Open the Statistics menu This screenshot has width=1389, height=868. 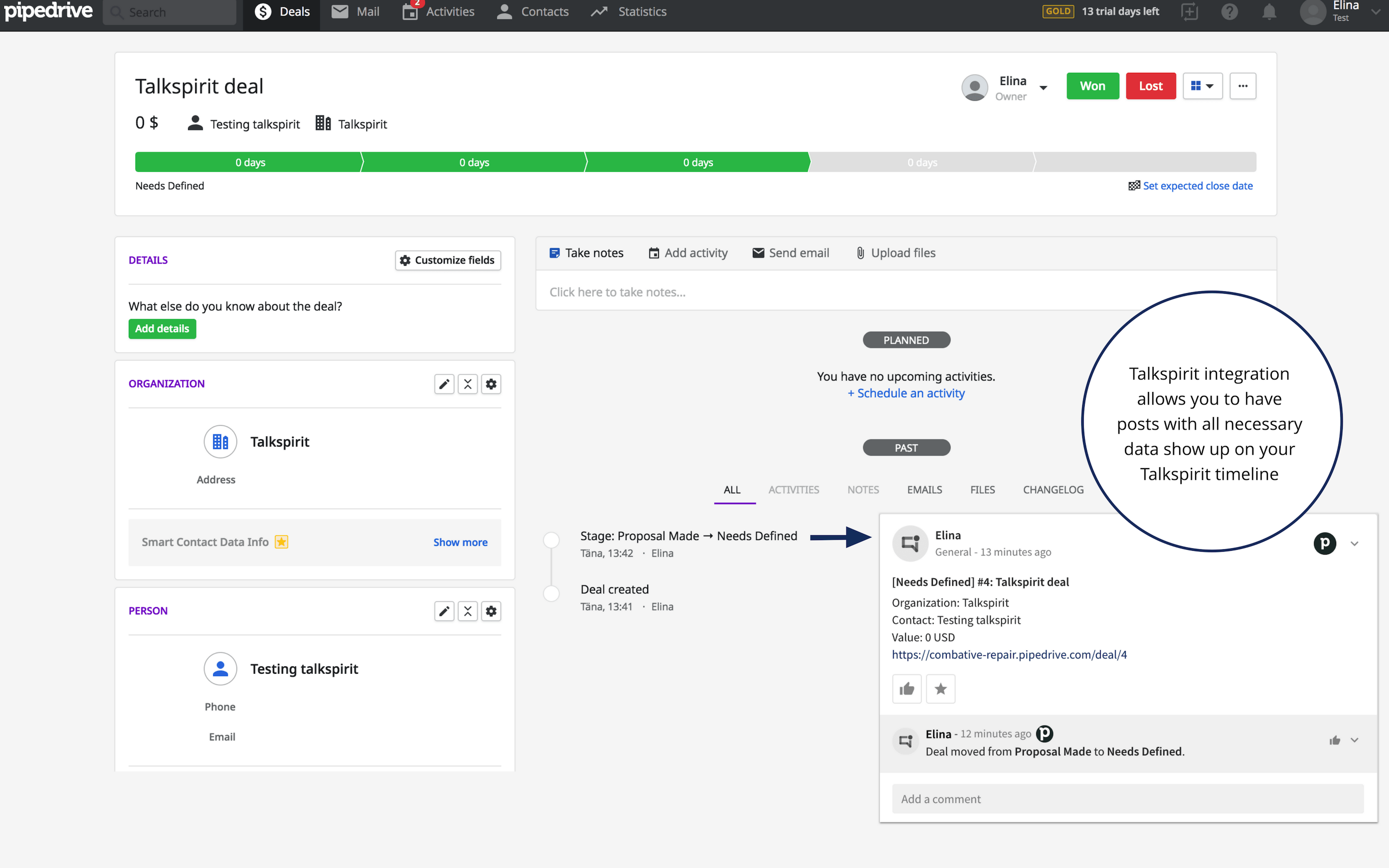pos(629,12)
